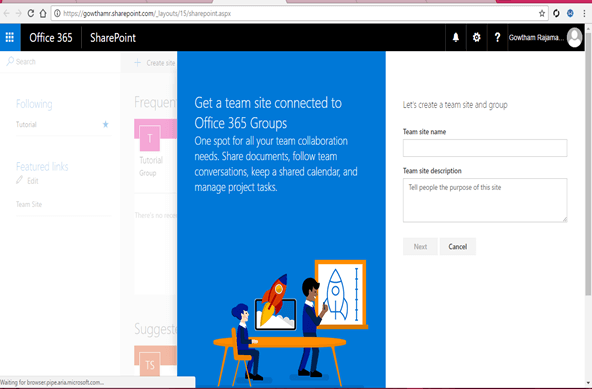
Task: Click the Edit link under Featured links
Action: (33, 181)
